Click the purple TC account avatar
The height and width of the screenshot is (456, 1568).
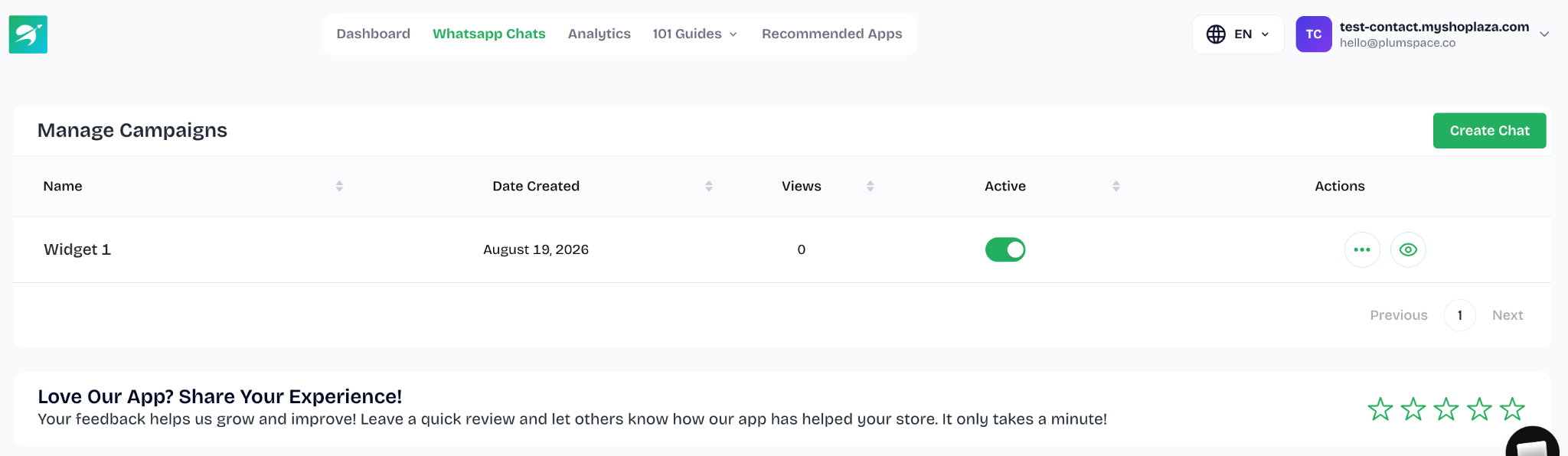pyautogui.click(x=1314, y=34)
